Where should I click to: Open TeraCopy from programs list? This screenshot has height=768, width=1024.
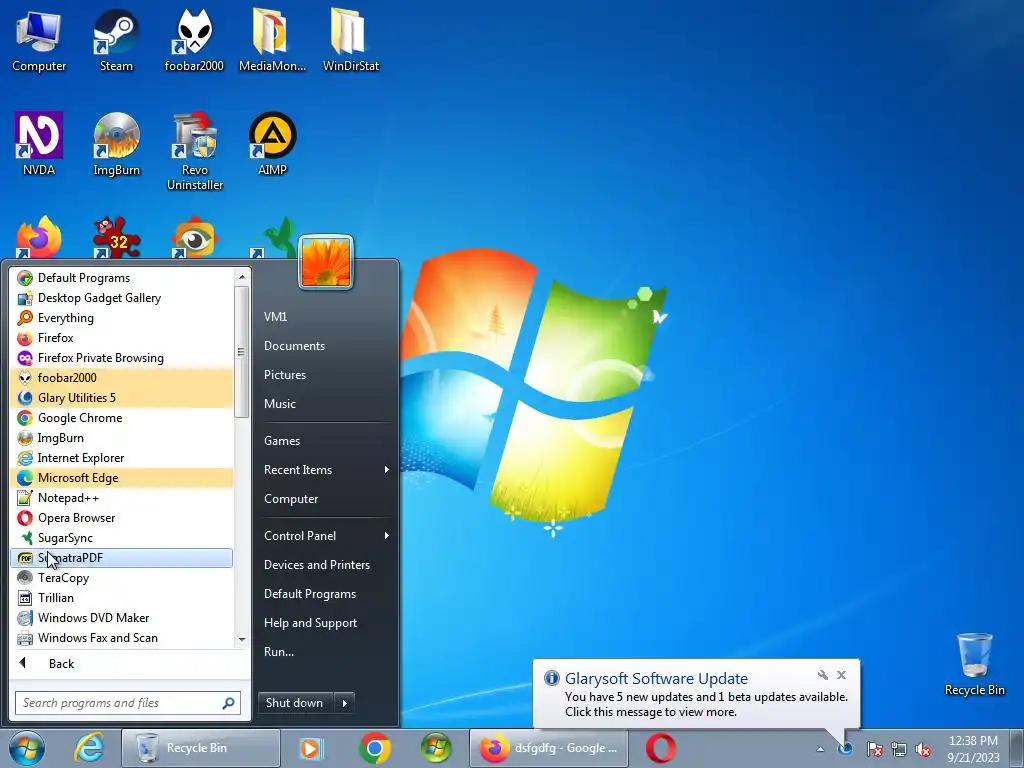click(121, 578)
